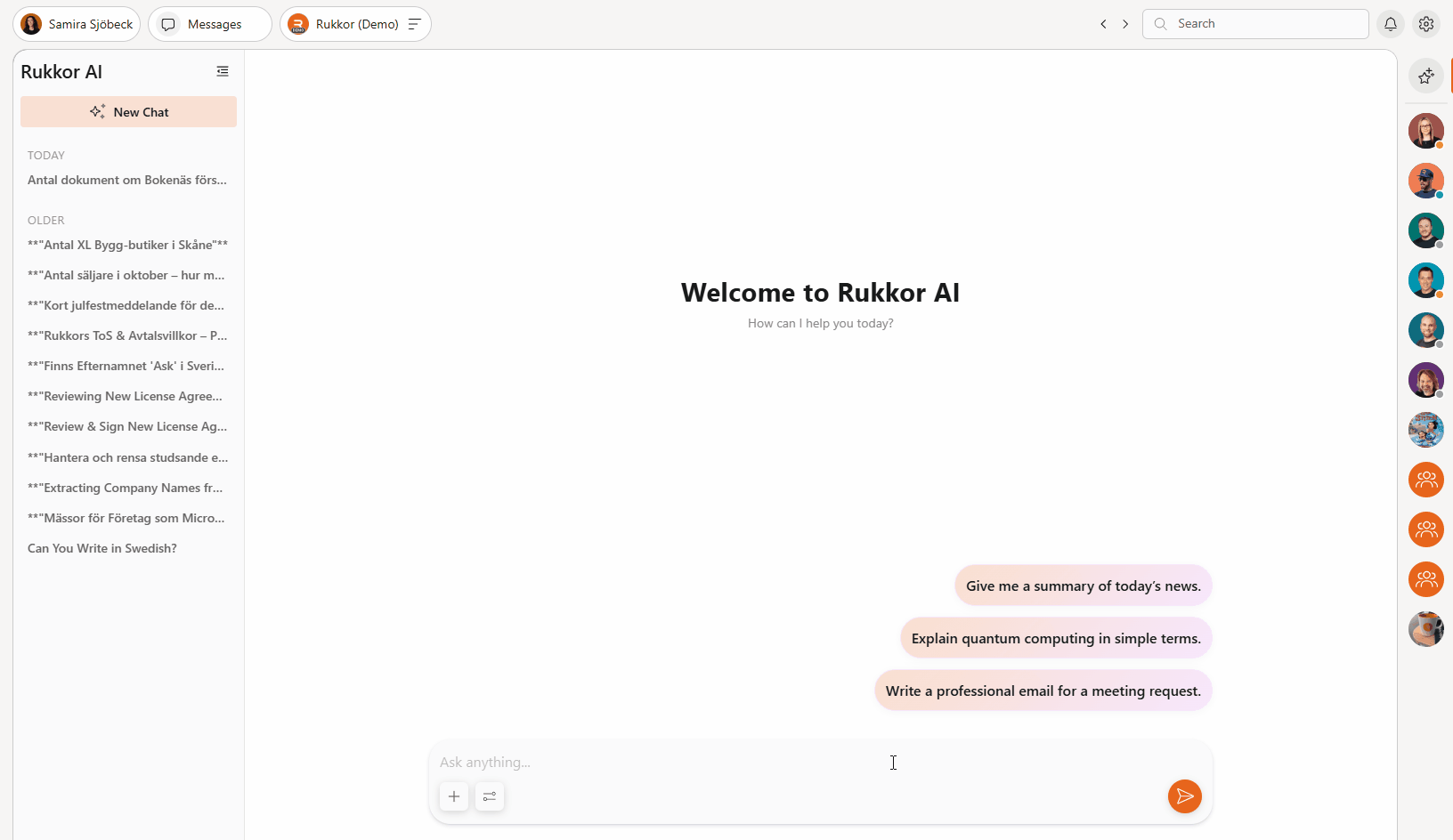Go forward with the right chevron

[x=1125, y=24]
